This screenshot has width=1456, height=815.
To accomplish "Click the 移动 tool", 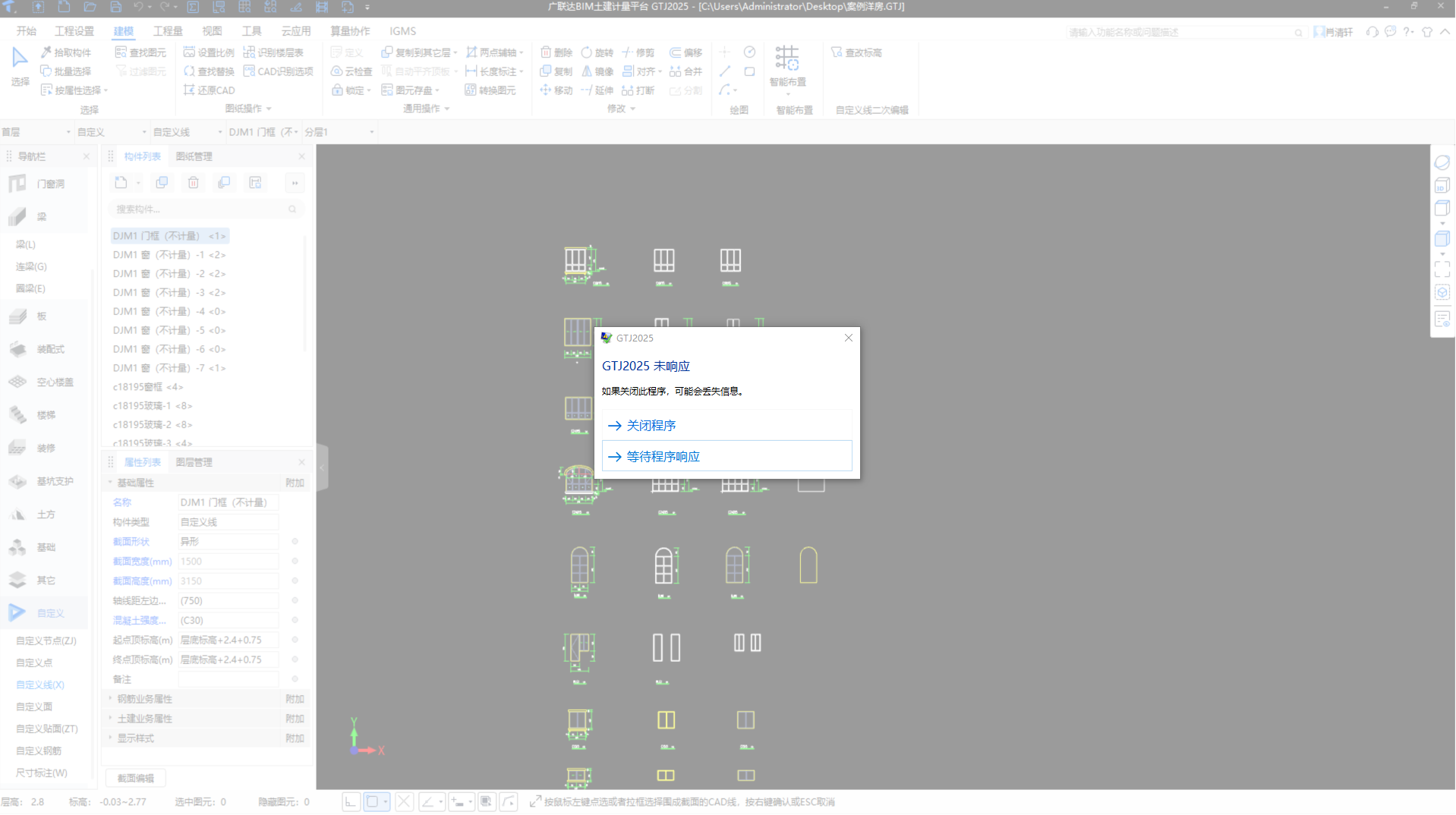I will pyautogui.click(x=556, y=90).
